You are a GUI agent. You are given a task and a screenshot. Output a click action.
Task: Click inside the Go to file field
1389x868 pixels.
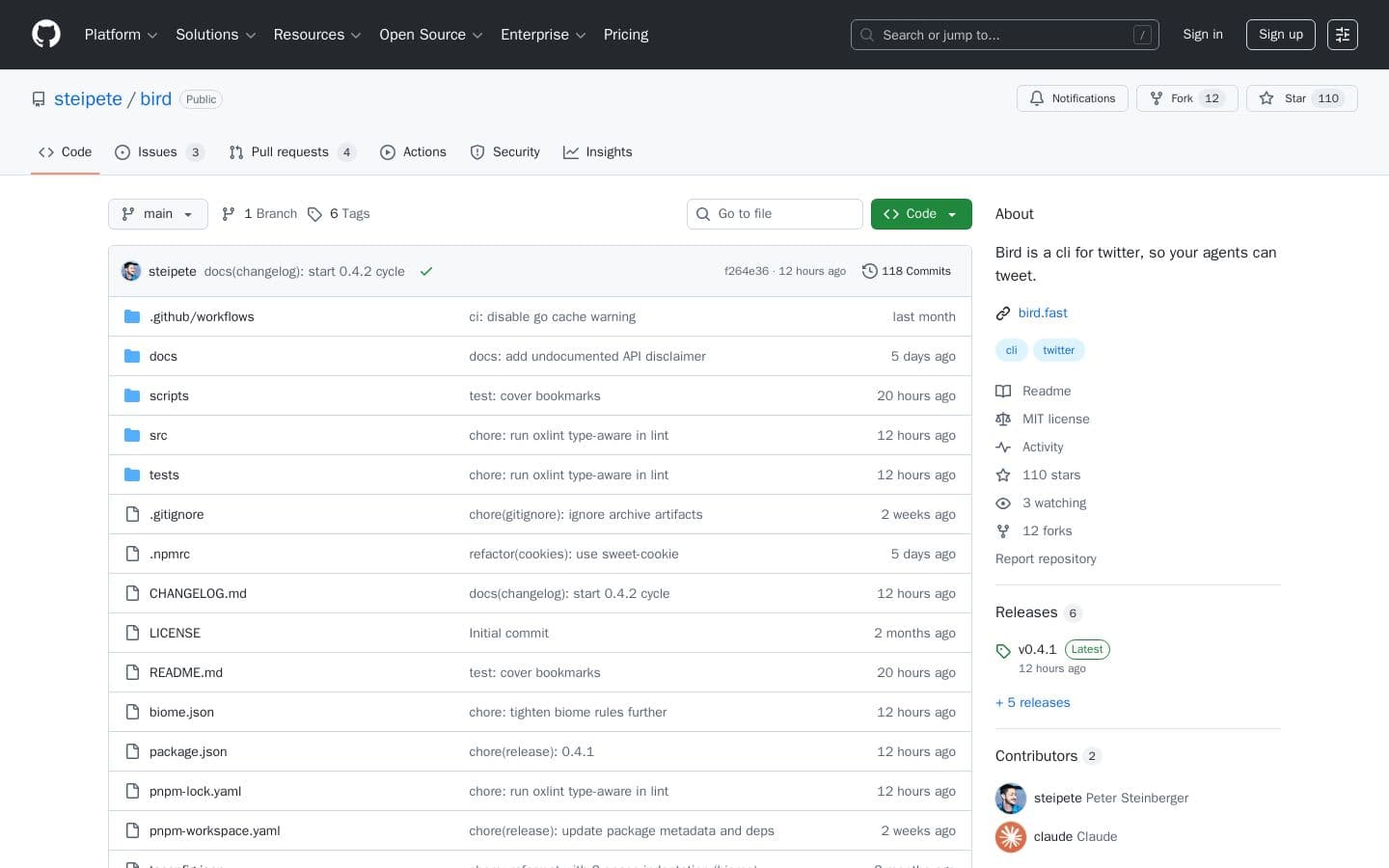[x=775, y=214]
